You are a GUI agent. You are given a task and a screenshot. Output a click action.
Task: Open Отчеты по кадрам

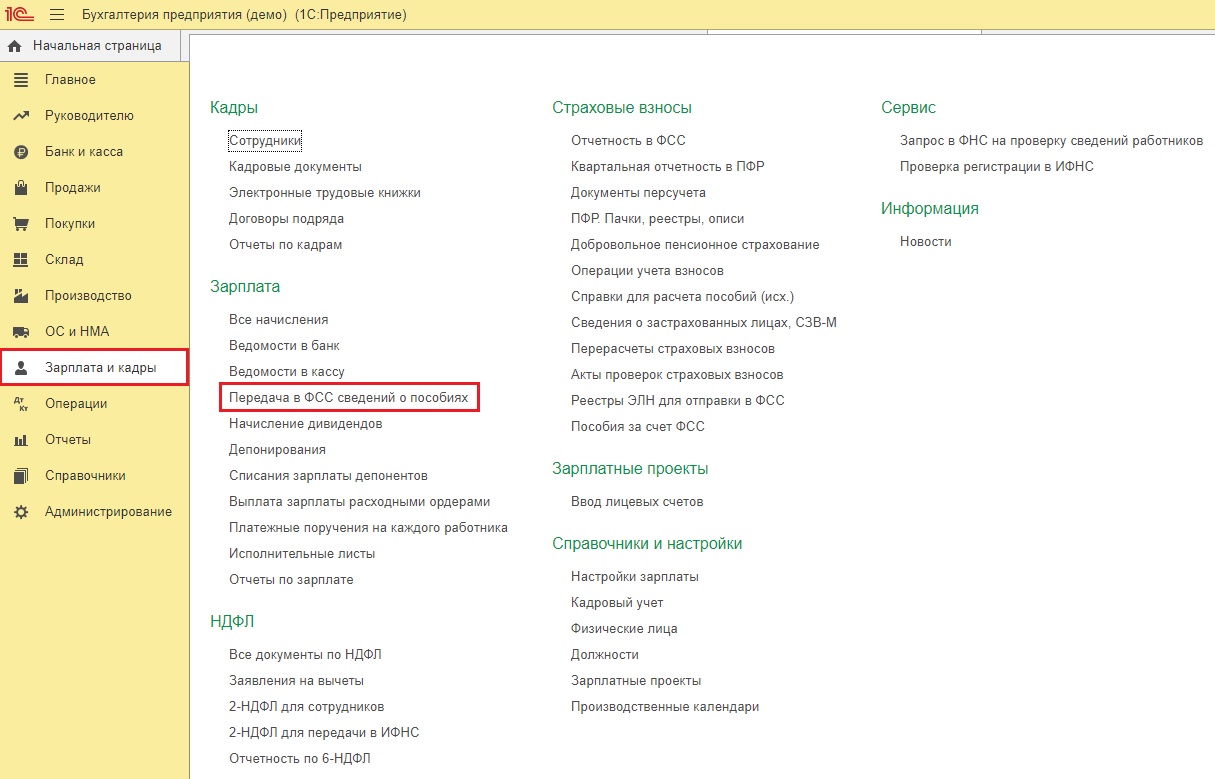(x=285, y=245)
